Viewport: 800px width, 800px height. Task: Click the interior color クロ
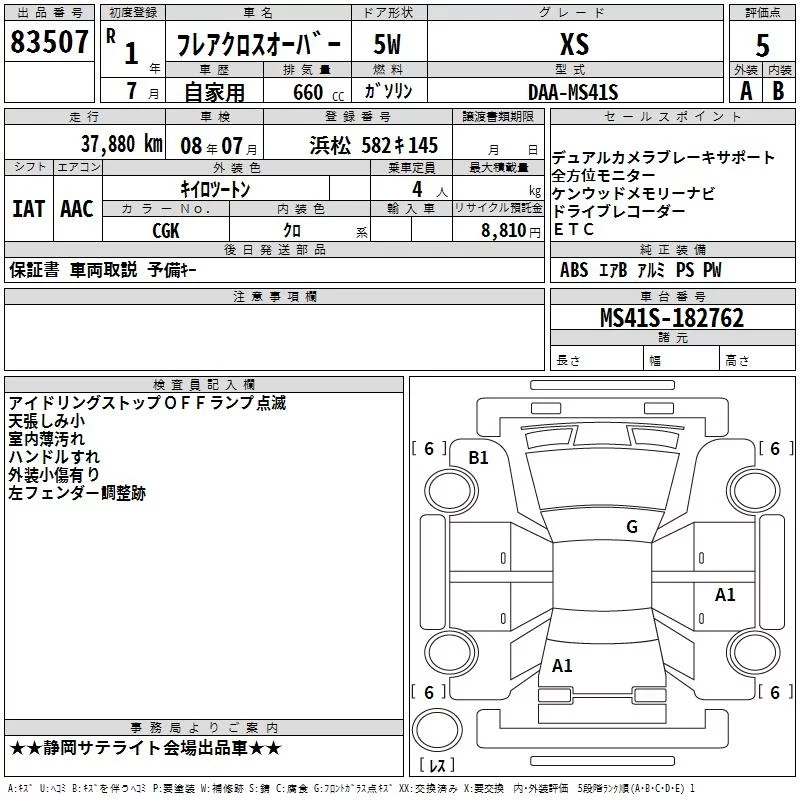292,231
